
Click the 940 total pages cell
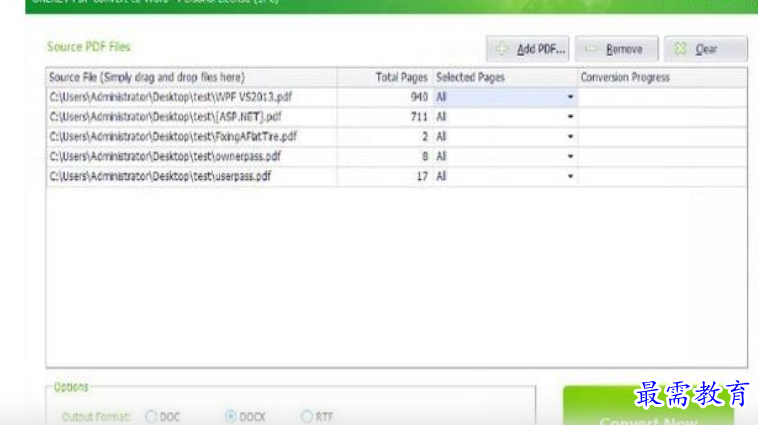tap(385, 97)
